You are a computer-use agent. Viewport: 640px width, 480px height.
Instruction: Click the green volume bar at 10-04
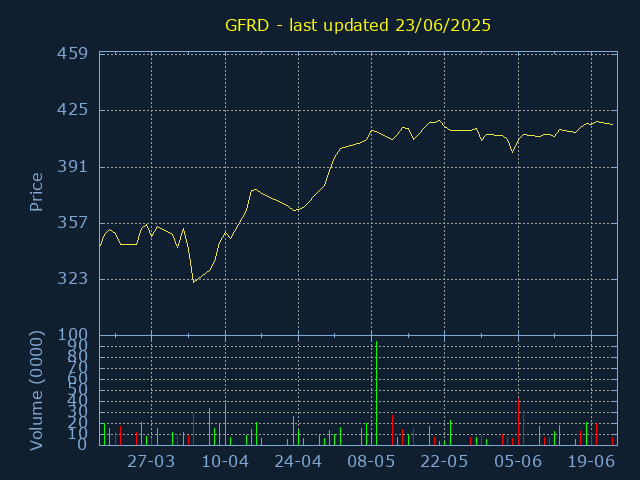coord(225,424)
